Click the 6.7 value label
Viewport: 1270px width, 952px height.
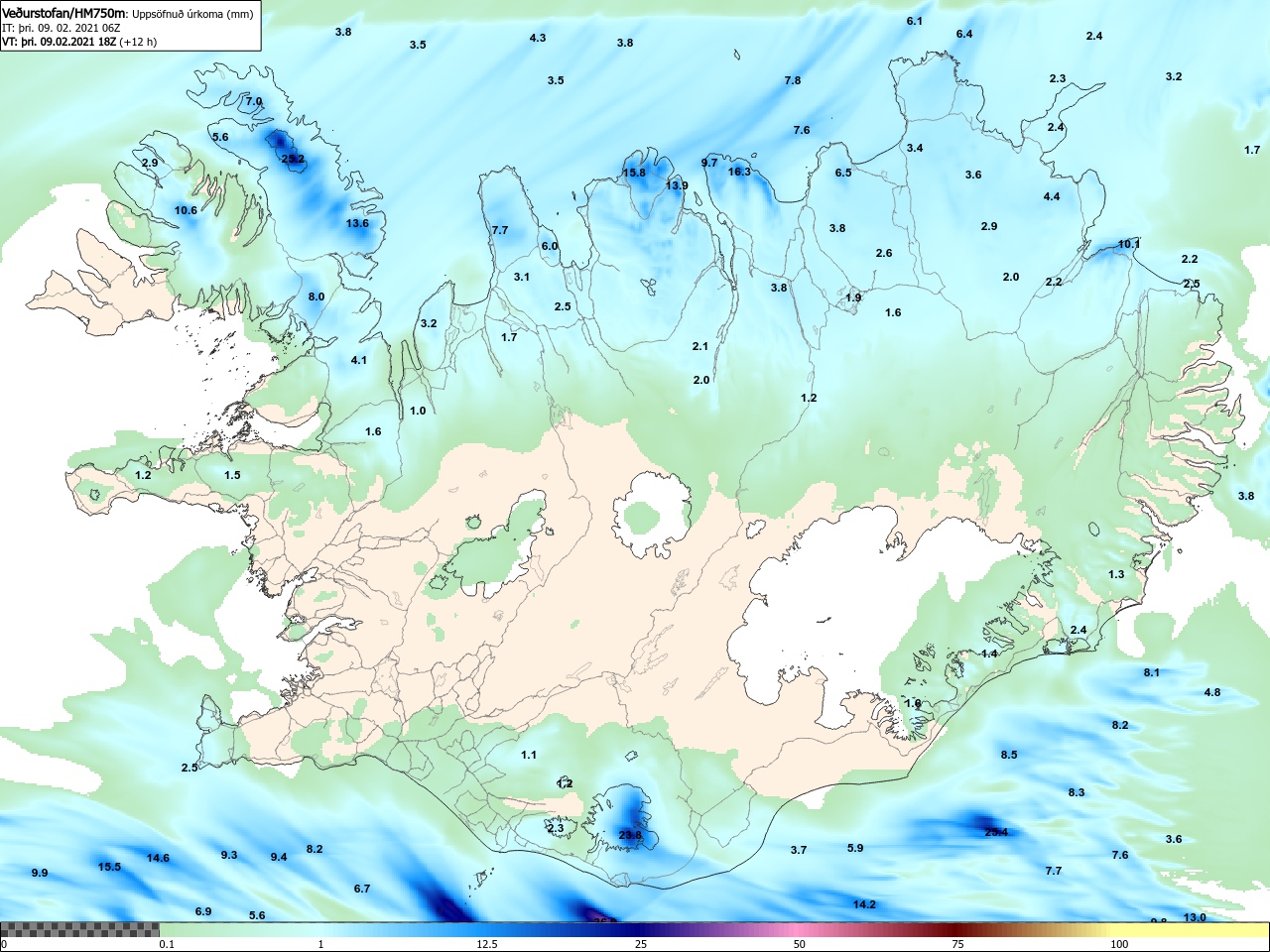(x=362, y=889)
